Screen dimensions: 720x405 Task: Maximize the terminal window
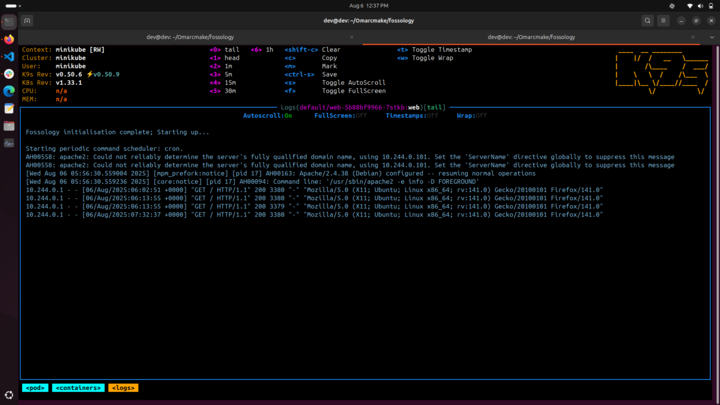click(696, 21)
